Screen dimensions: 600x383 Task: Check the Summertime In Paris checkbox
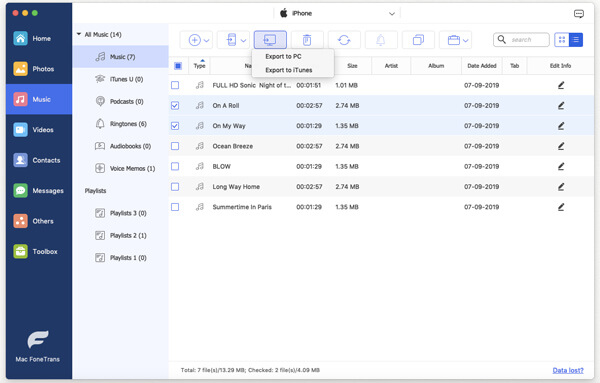[x=175, y=207]
